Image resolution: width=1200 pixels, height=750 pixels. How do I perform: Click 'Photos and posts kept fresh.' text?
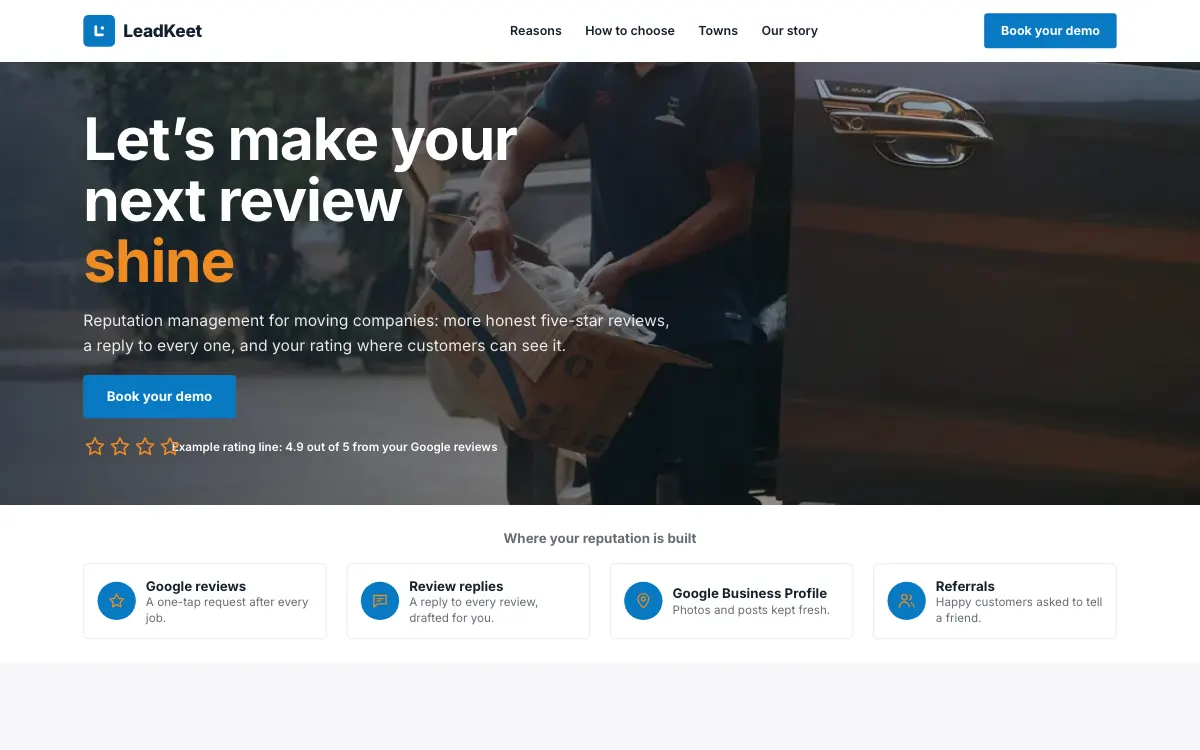pos(751,610)
